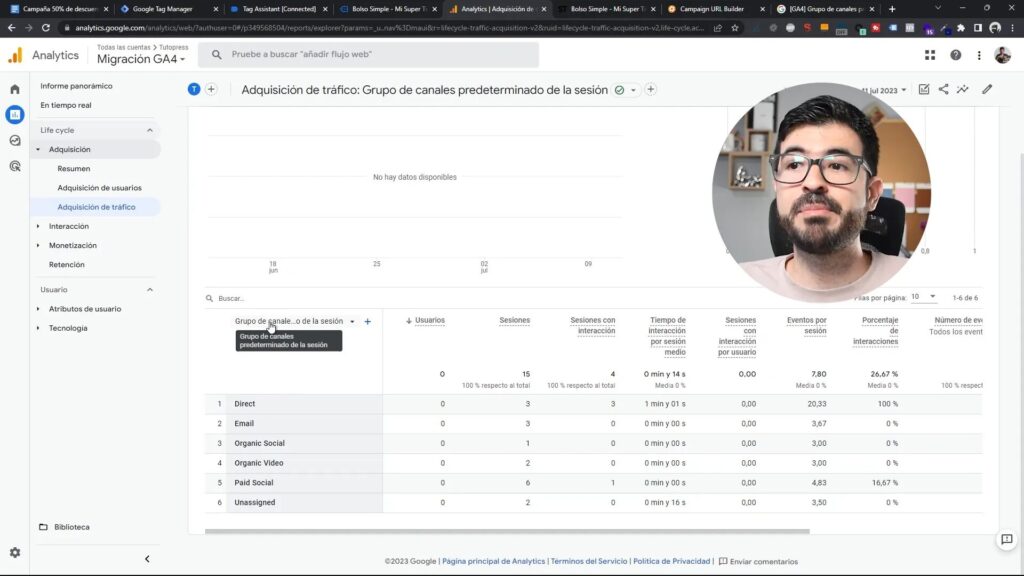This screenshot has height=576, width=1024.
Task: Open Biblioteca in sidebar
Action: click(x=72, y=527)
